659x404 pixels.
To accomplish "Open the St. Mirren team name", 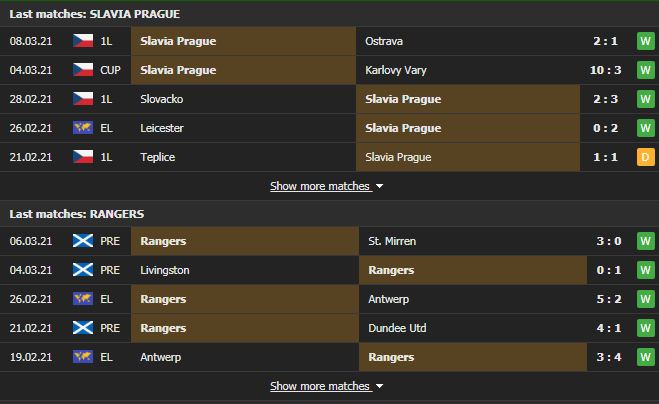I will [392, 241].
